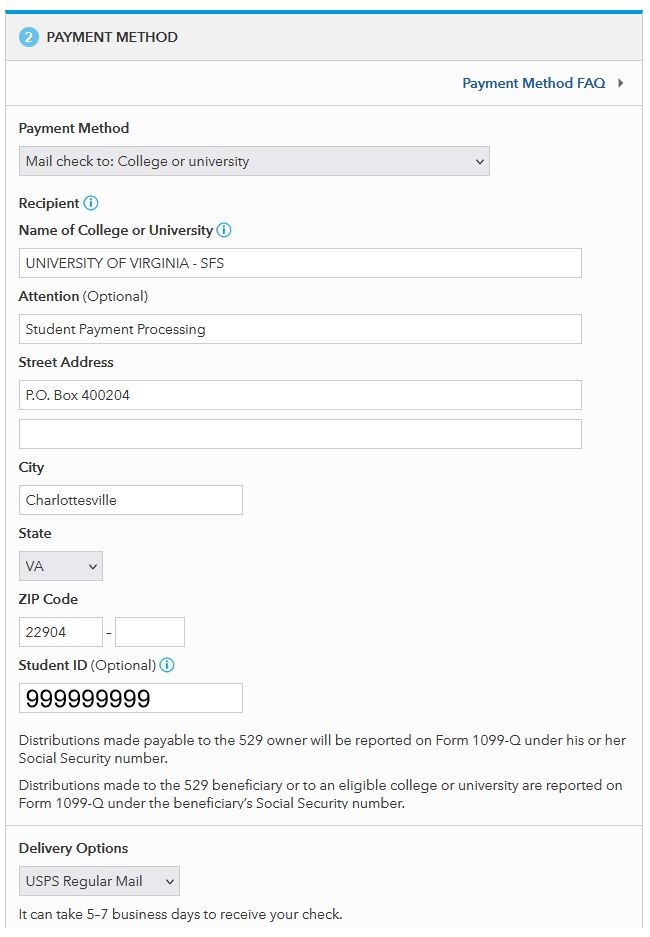Click the City field containing Charlottesville
The width and height of the screenshot is (650, 937).
click(131, 500)
